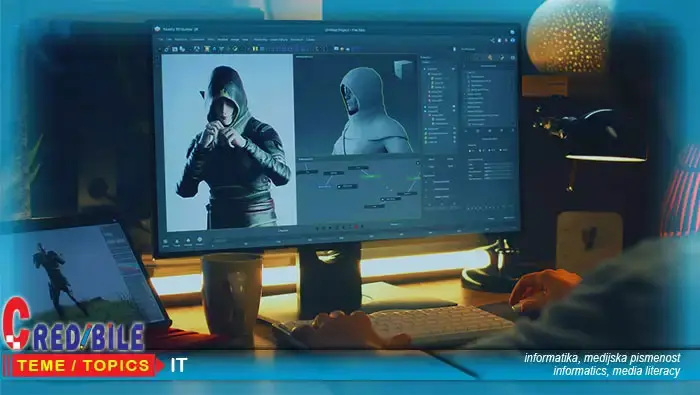Click the red record button in playback controls
Image resolution: width=700 pixels, height=395 pixels.
pos(356,226)
